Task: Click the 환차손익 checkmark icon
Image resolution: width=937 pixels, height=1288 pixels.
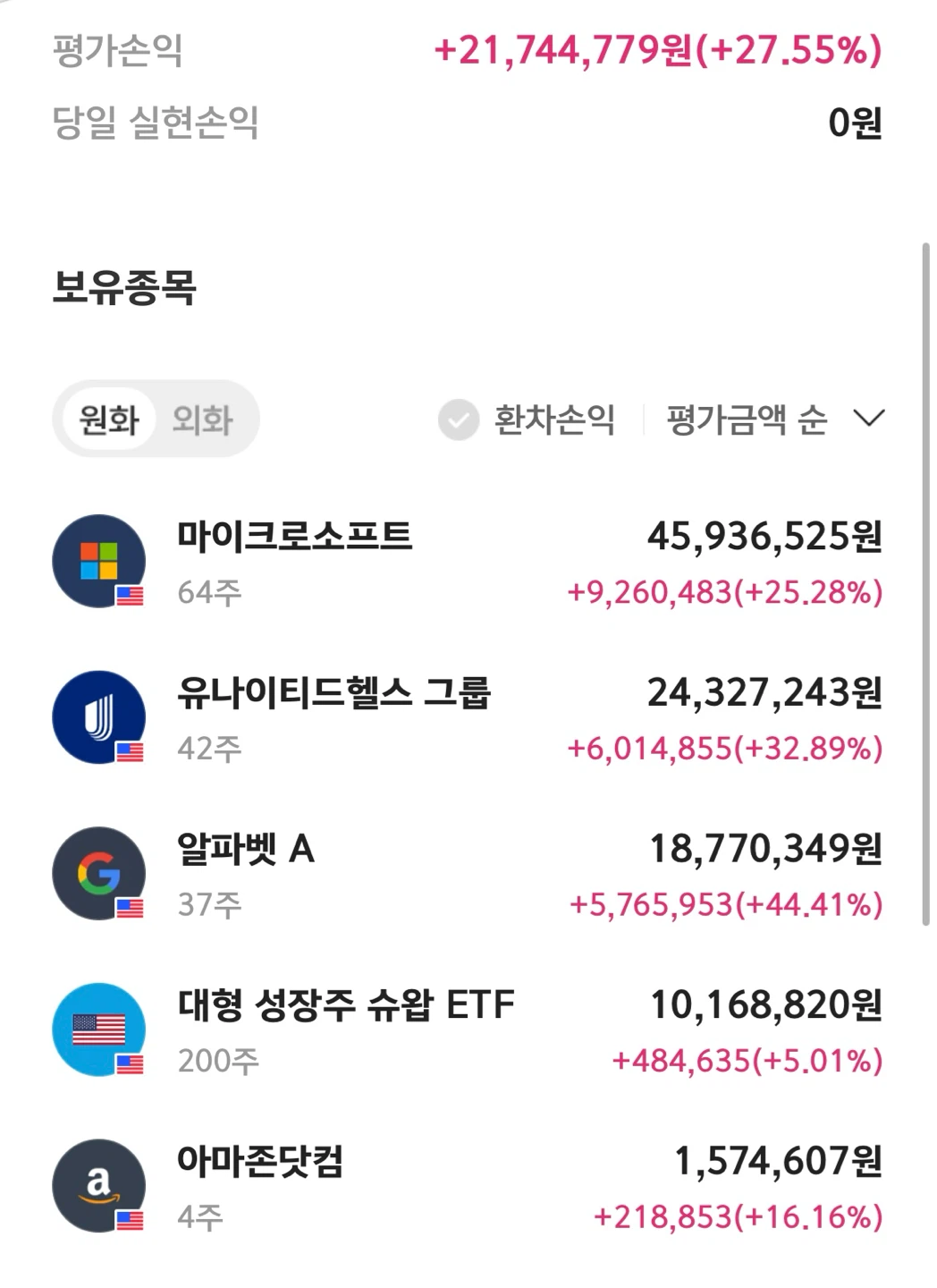Action: coord(459,419)
